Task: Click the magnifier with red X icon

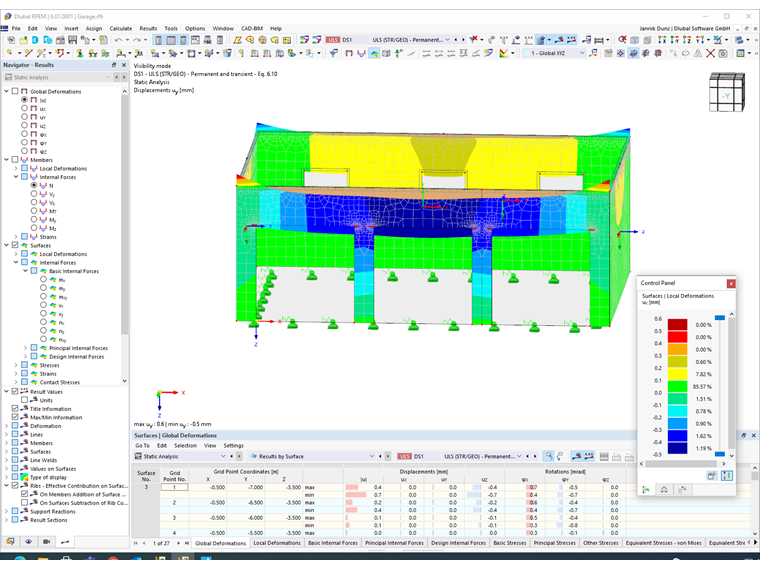Action: (x=622, y=40)
